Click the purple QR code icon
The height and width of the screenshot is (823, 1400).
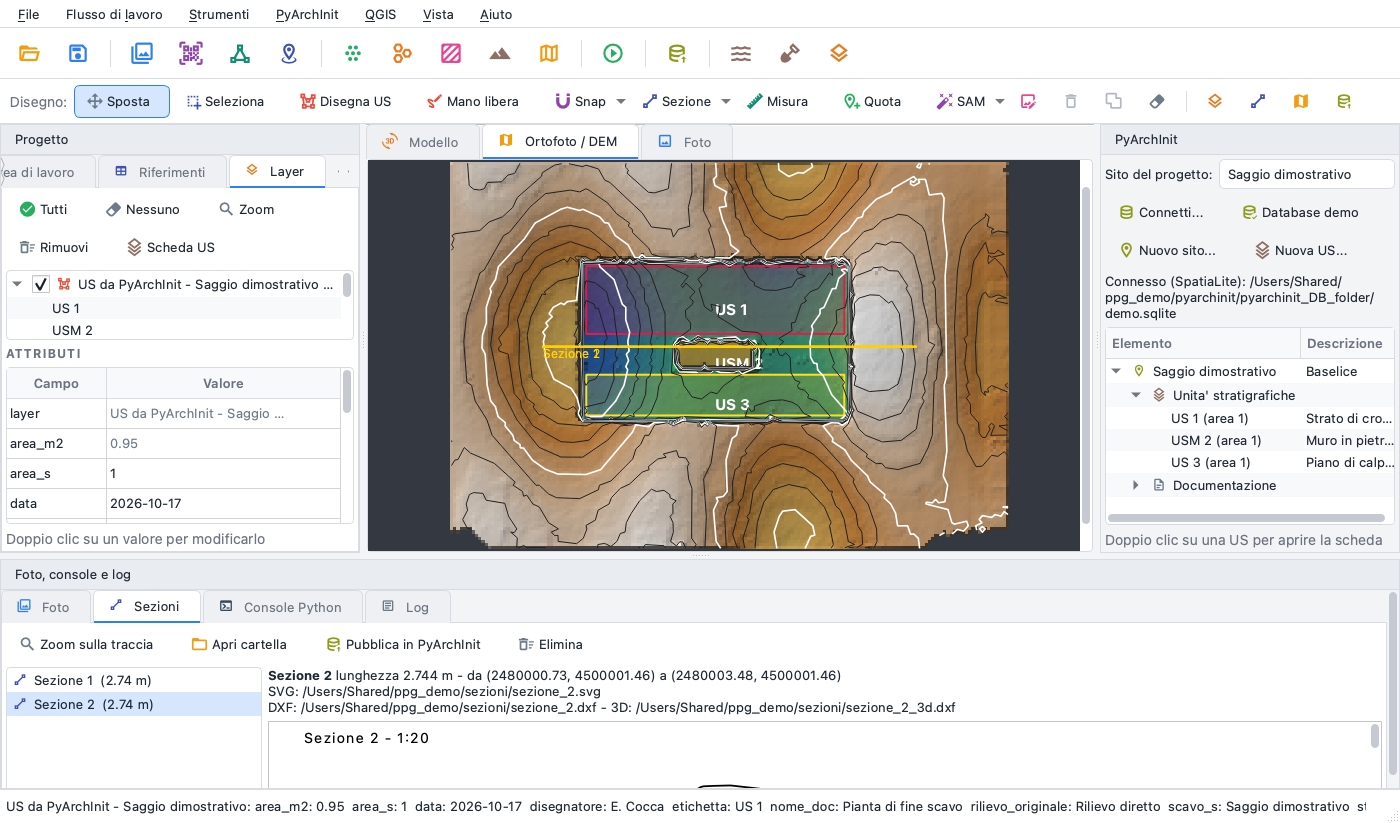click(191, 54)
